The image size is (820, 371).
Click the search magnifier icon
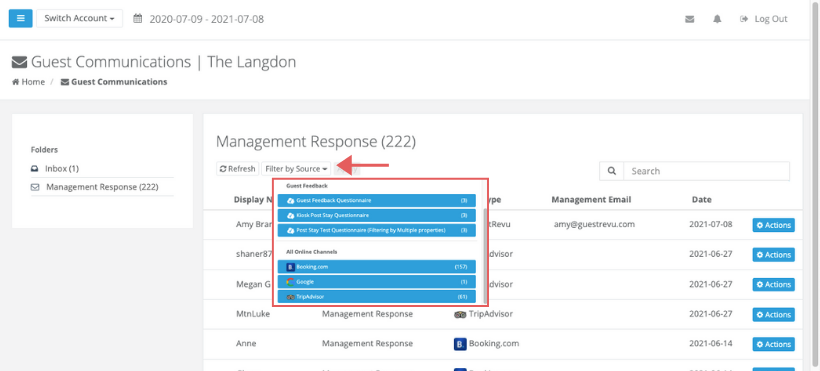pyautogui.click(x=611, y=171)
